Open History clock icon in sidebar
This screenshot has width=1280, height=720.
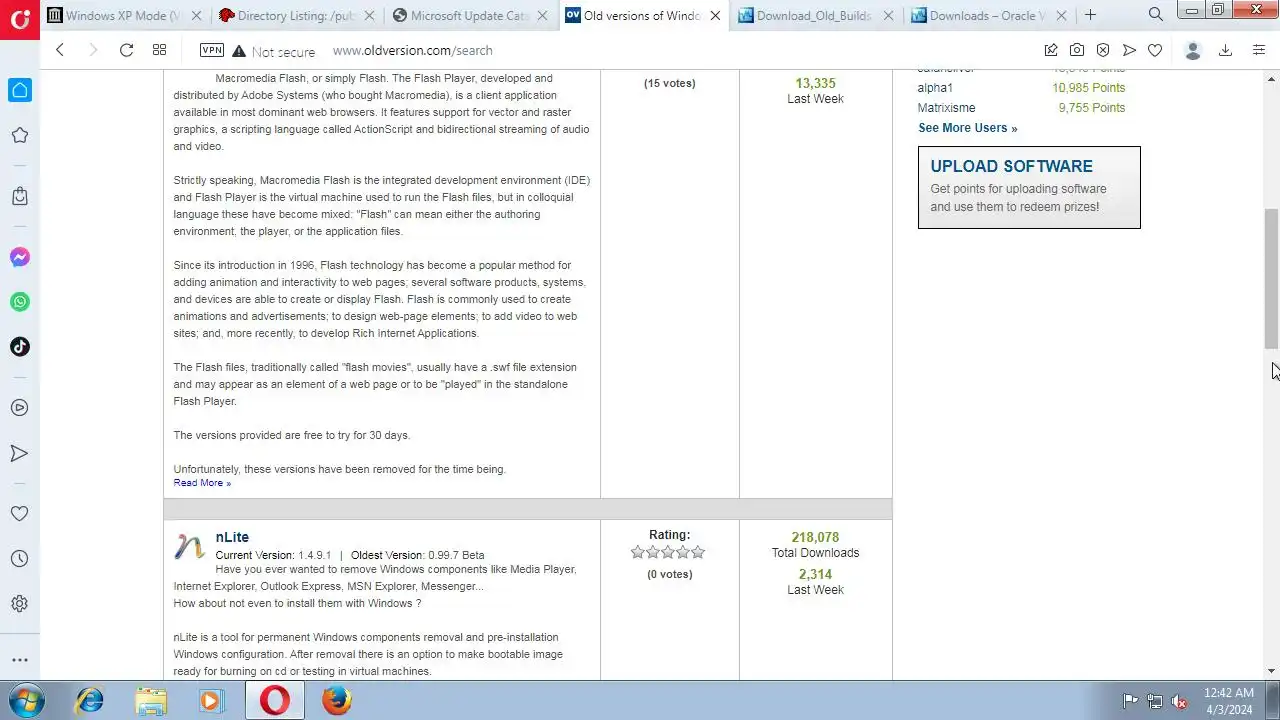(x=19, y=559)
